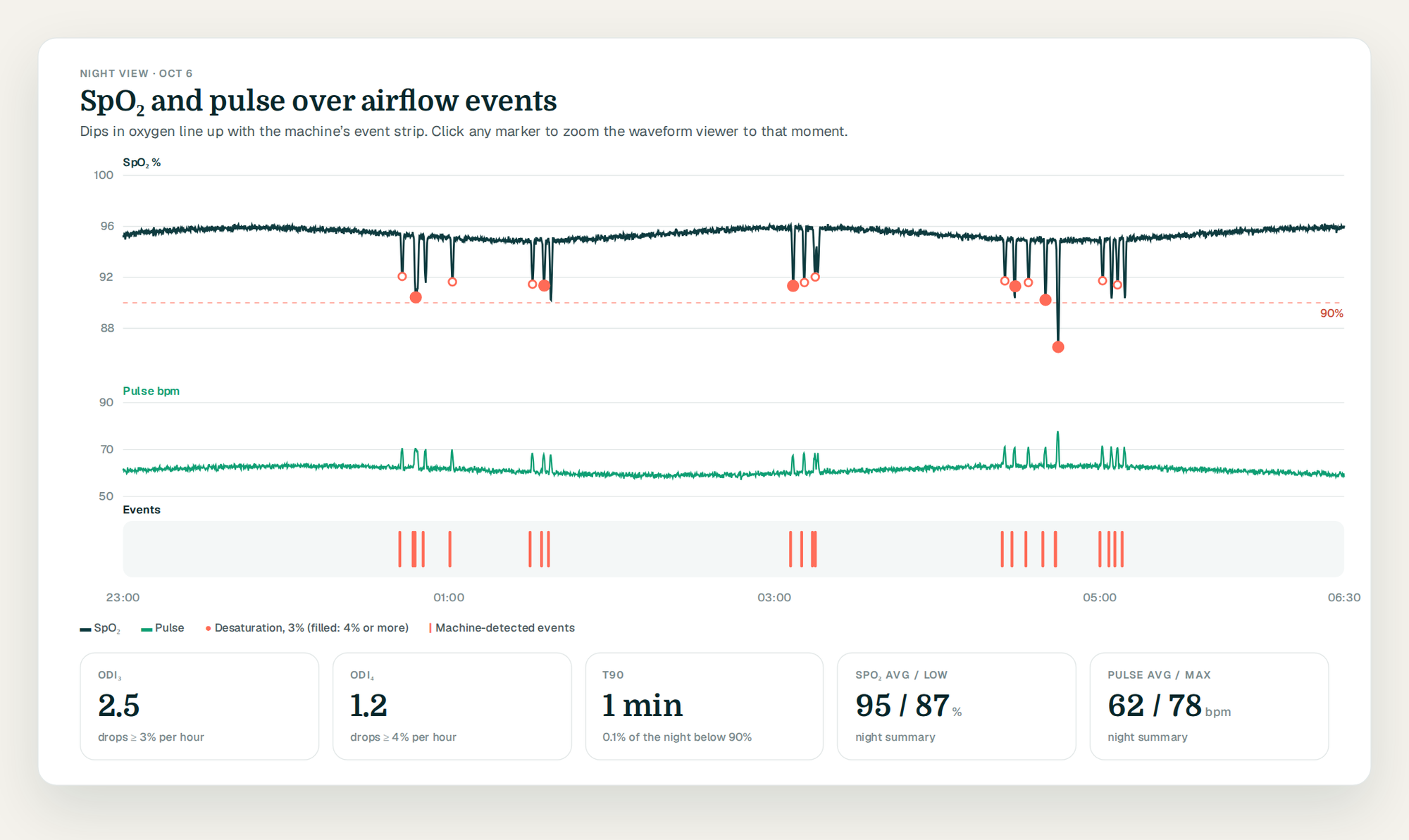The width and height of the screenshot is (1409, 840).
Task: Open the ODI₄ 1.2 stat card
Action: coord(452,706)
